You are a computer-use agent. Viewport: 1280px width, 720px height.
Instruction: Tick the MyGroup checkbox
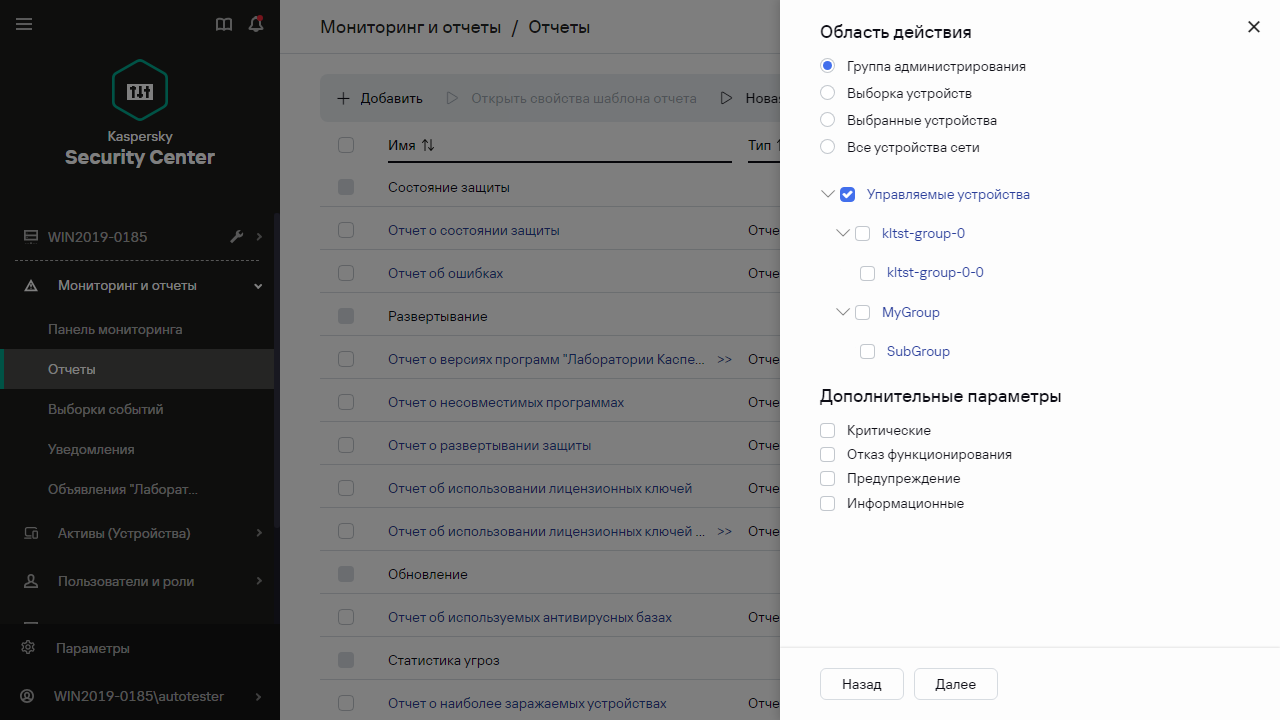click(862, 312)
